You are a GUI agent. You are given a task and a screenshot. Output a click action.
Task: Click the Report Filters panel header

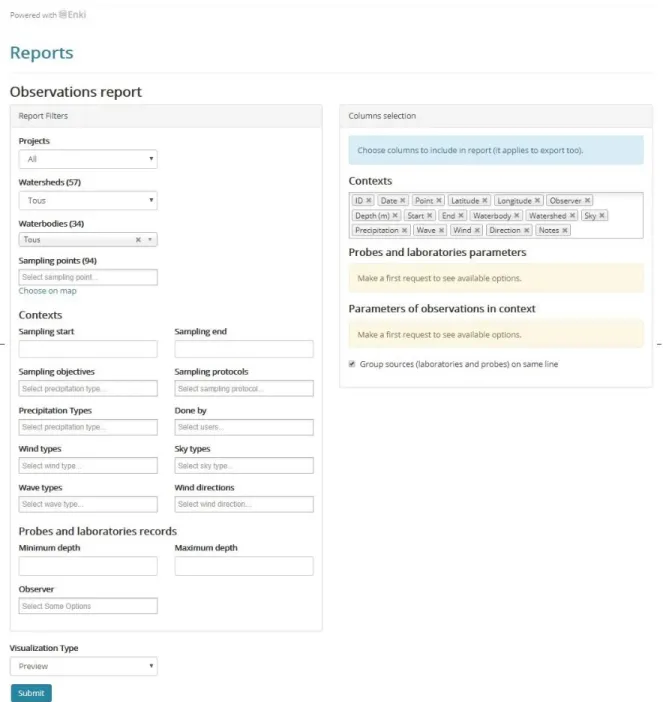point(166,116)
